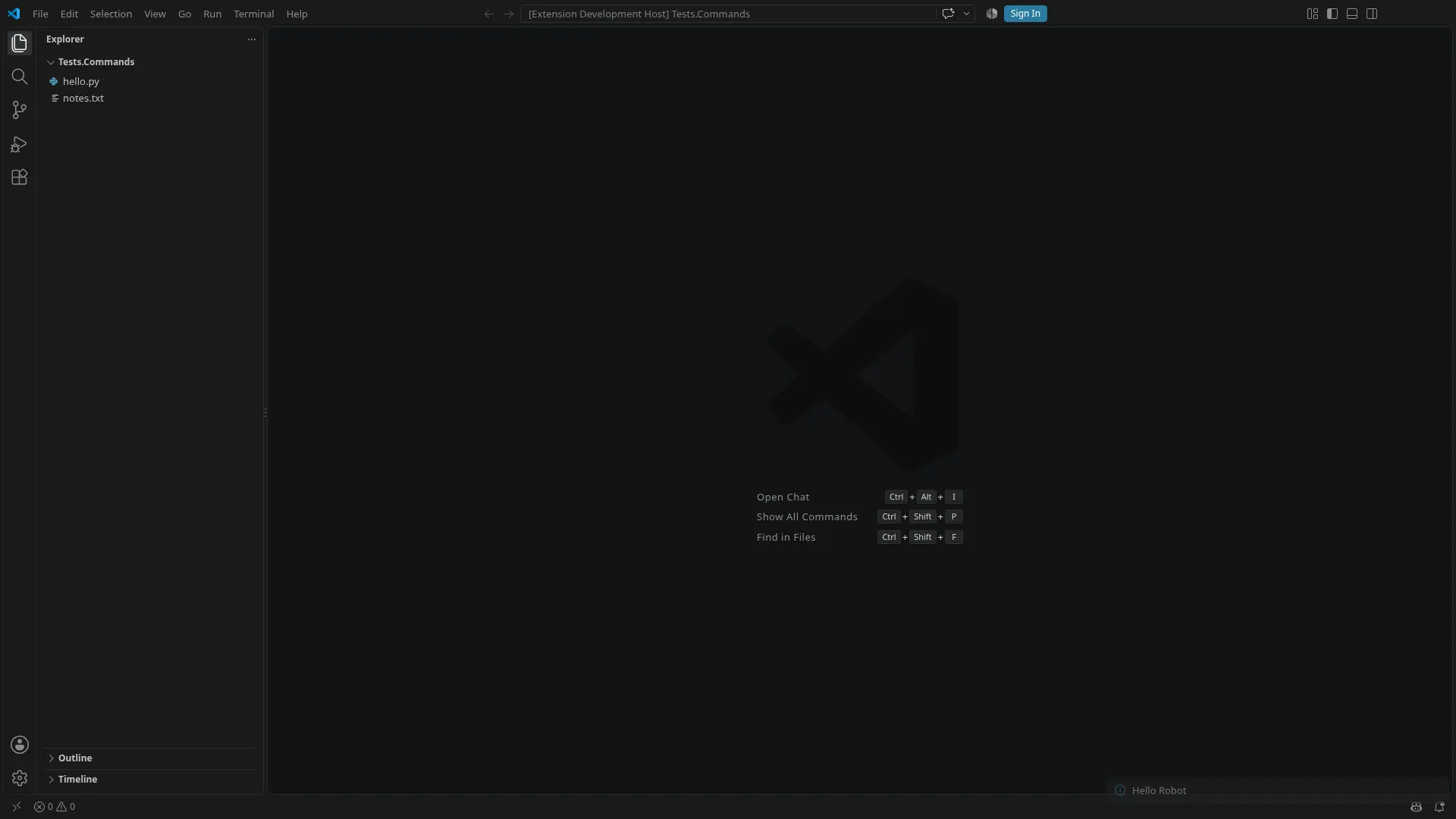1456x819 pixels.
Task: Click the icon left of Sign In
Action: (x=991, y=14)
